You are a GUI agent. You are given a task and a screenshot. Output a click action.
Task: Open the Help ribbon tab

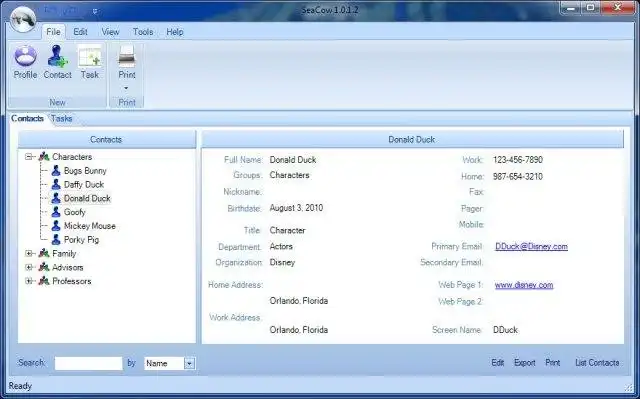(x=175, y=32)
